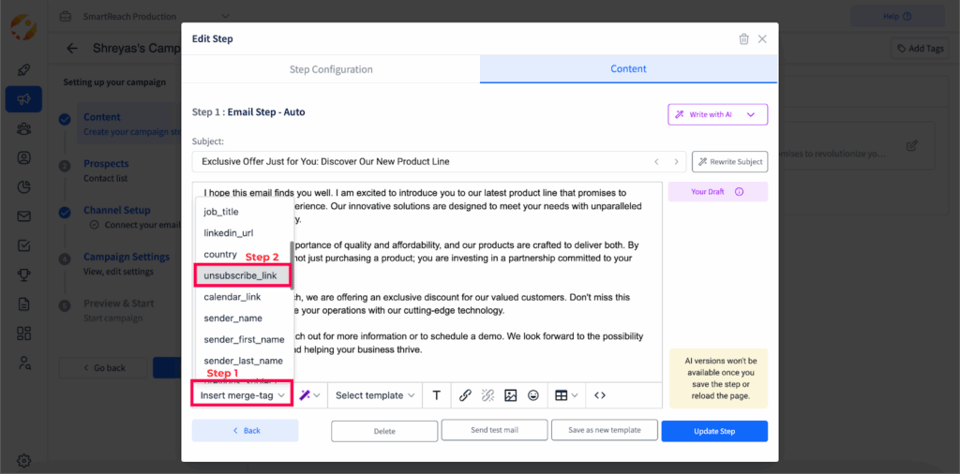Click the merge-tag list scrollbar

pos(292,265)
